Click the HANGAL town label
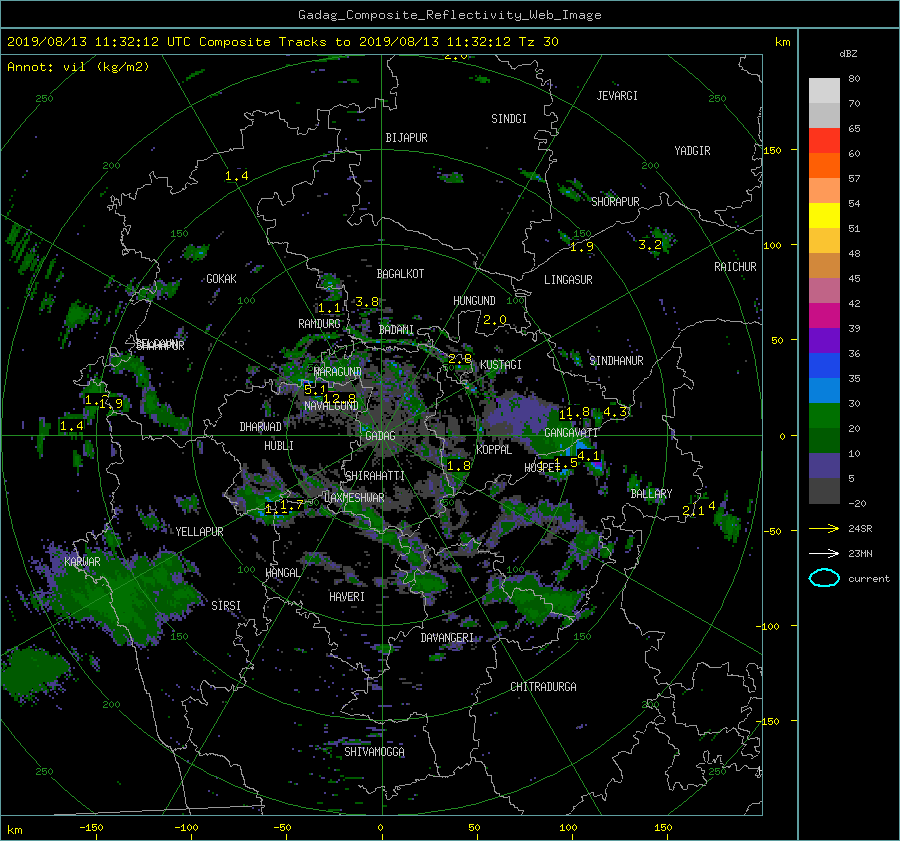The image size is (900, 841). click(282, 573)
